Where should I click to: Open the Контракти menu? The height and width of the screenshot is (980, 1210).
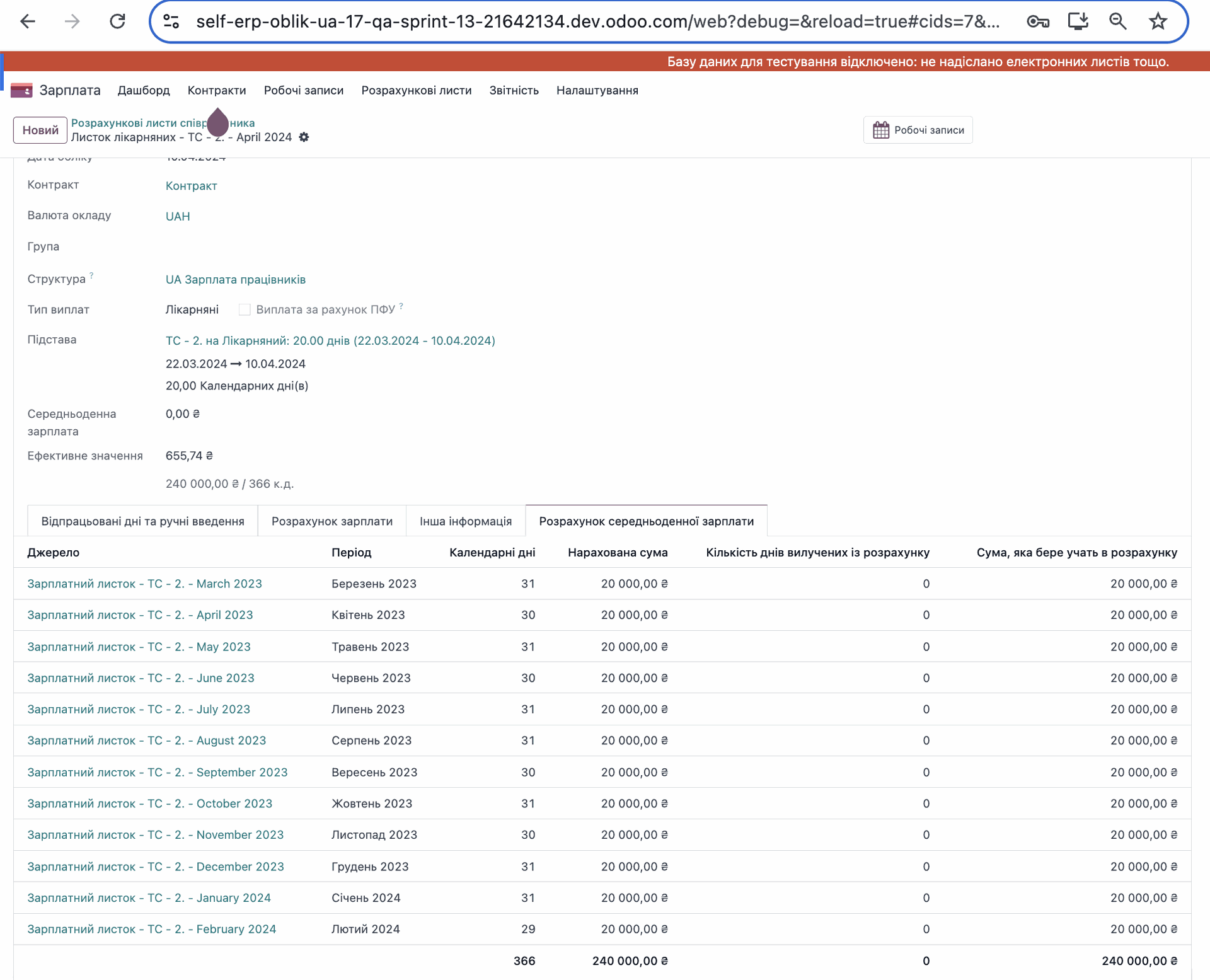pyautogui.click(x=216, y=91)
